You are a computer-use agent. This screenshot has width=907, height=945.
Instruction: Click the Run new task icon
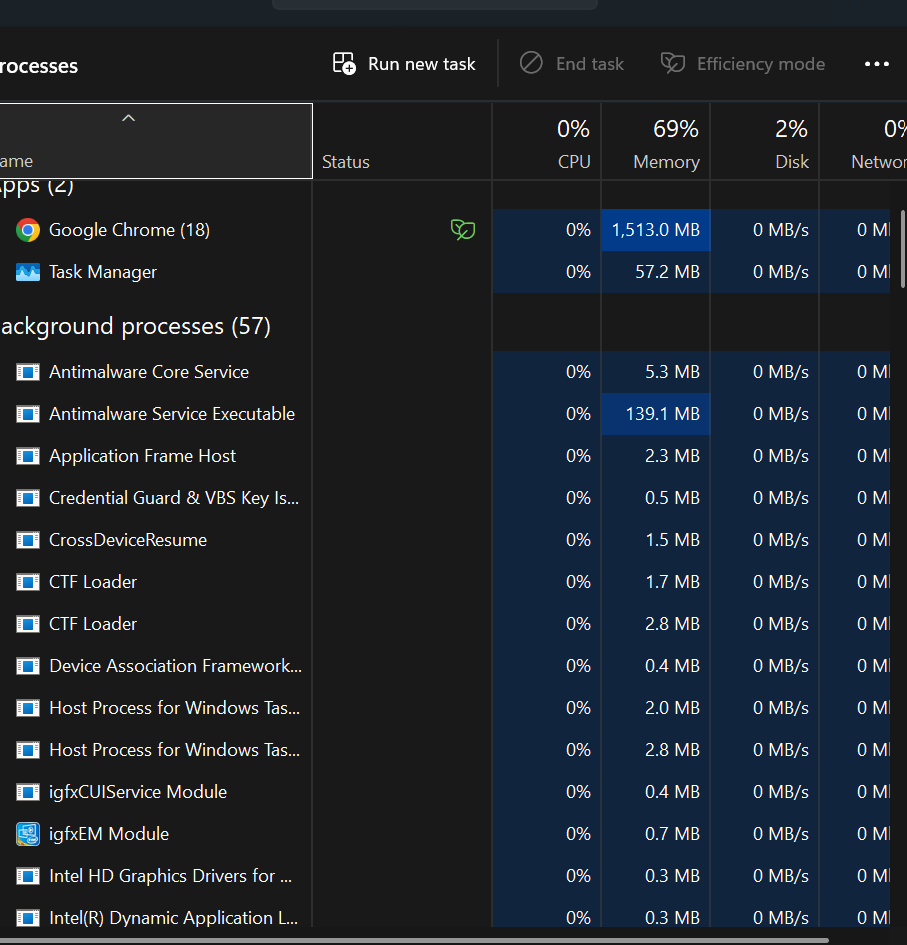344,63
